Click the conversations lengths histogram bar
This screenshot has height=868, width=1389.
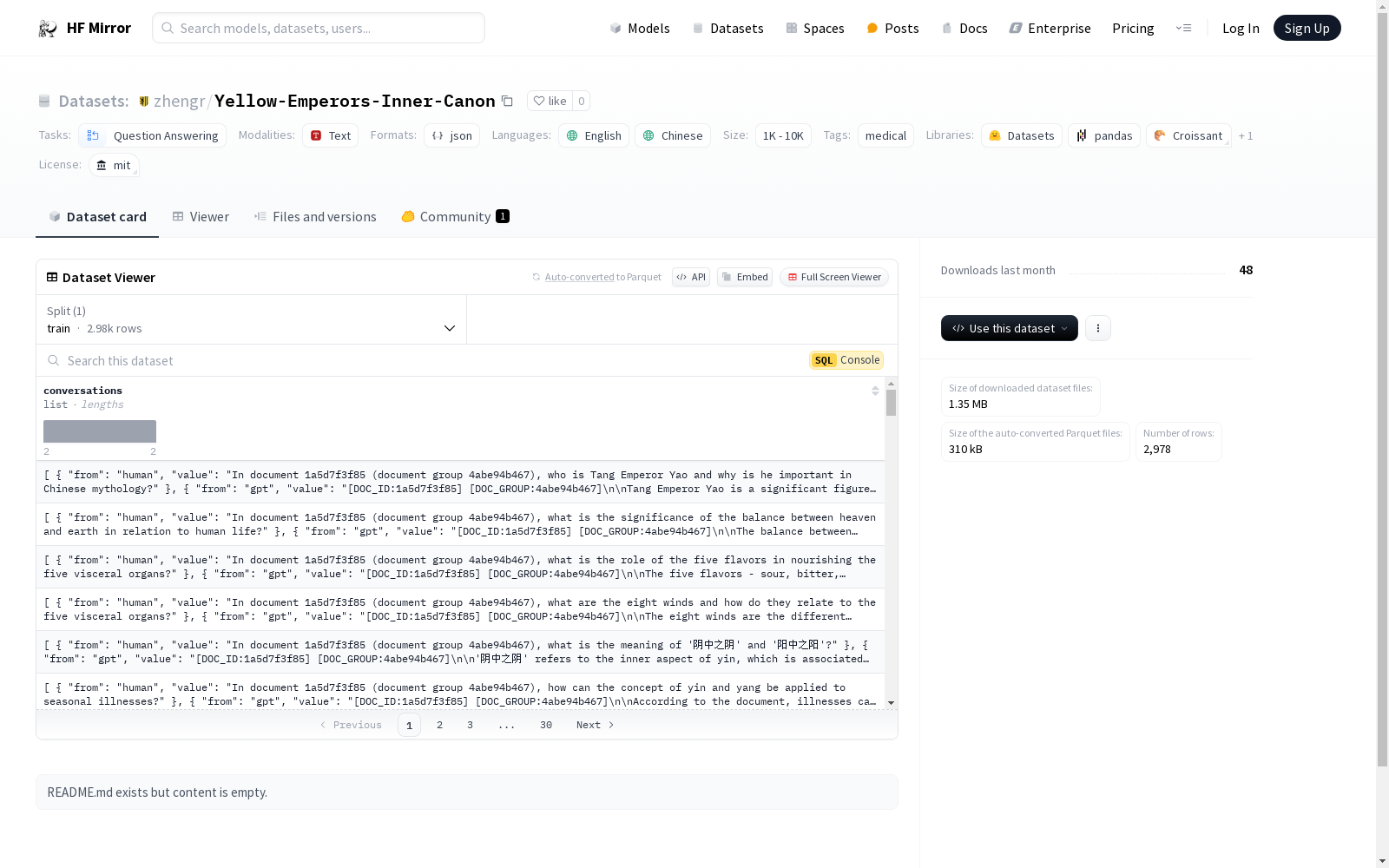[100, 431]
